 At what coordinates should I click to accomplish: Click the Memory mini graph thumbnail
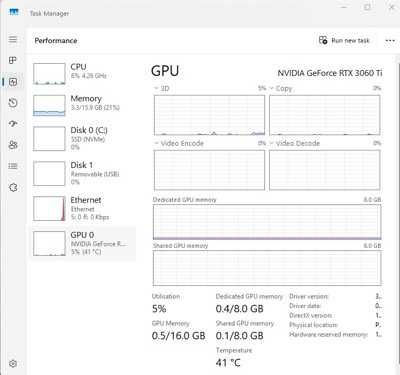pos(49,105)
